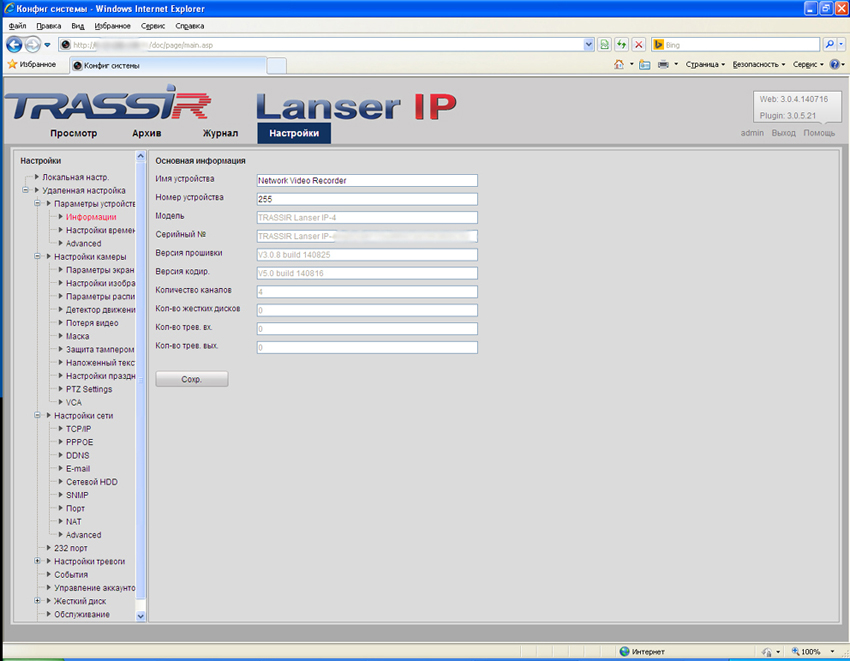Expand the Настройки тревоги tree node
The height and width of the screenshot is (661, 850).
coord(37,561)
